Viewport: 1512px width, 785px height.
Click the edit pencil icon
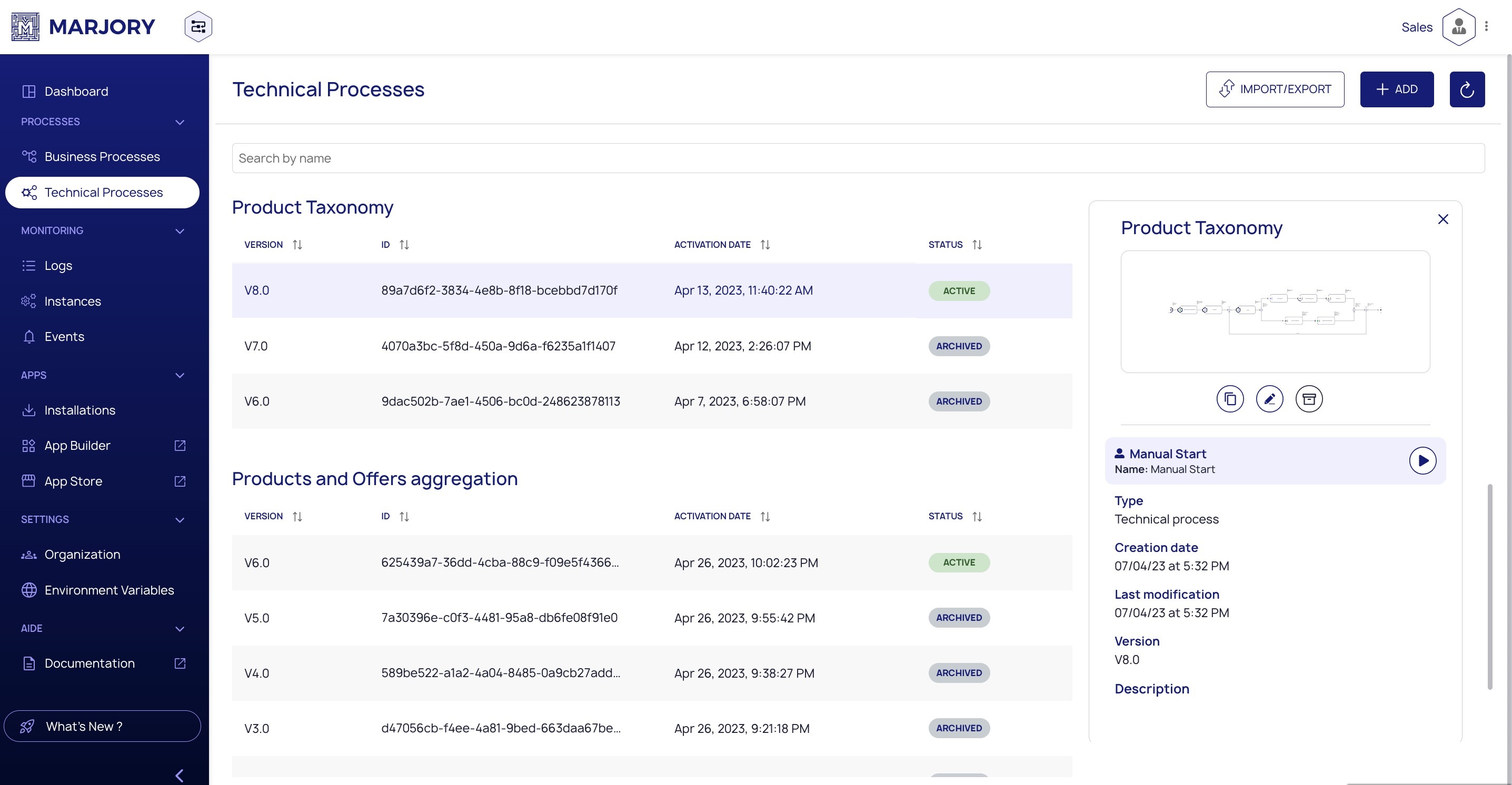[x=1269, y=399]
